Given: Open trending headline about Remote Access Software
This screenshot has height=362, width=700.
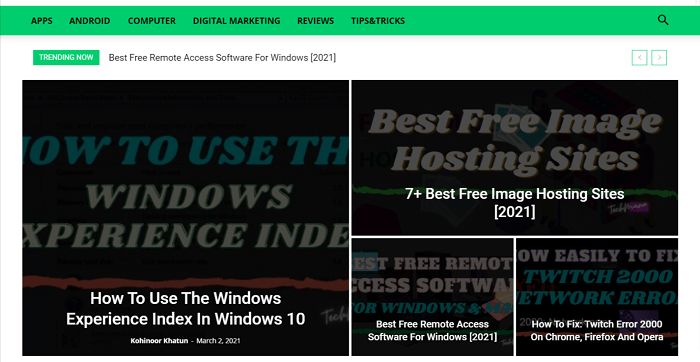Looking at the screenshot, I should 222,58.
